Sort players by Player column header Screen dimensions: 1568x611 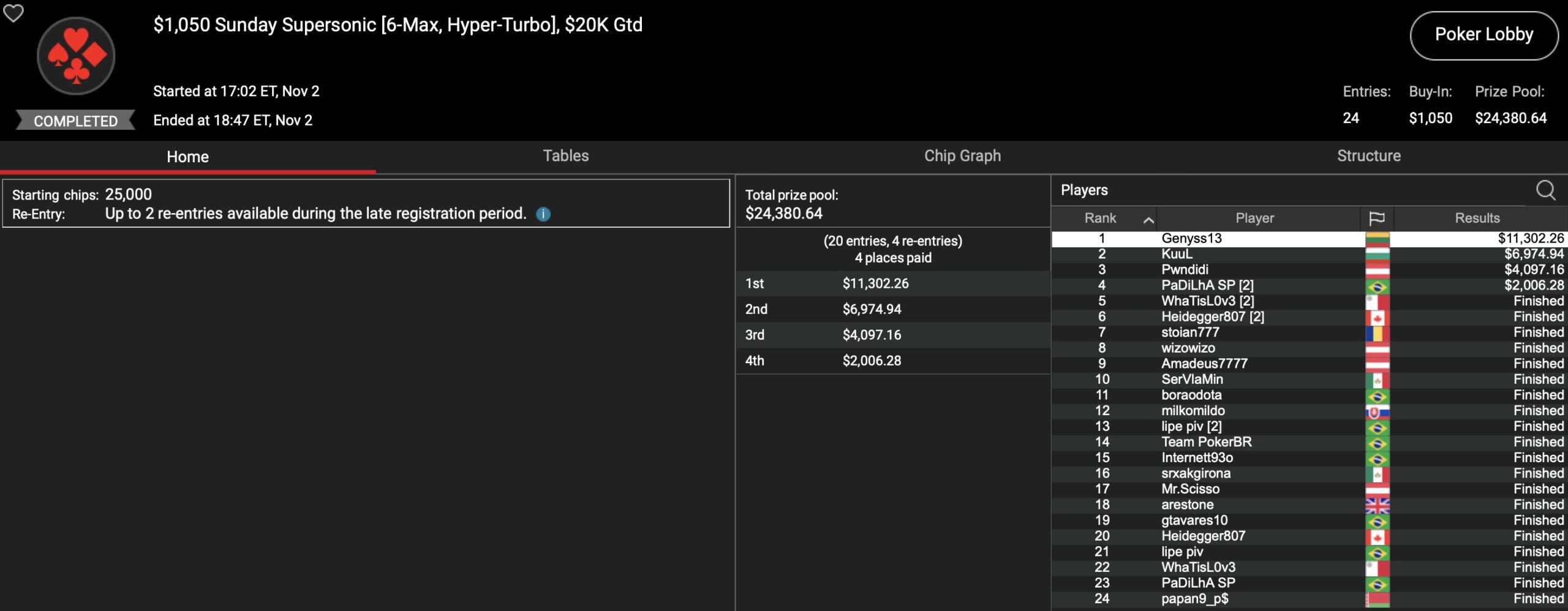[1254, 219]
